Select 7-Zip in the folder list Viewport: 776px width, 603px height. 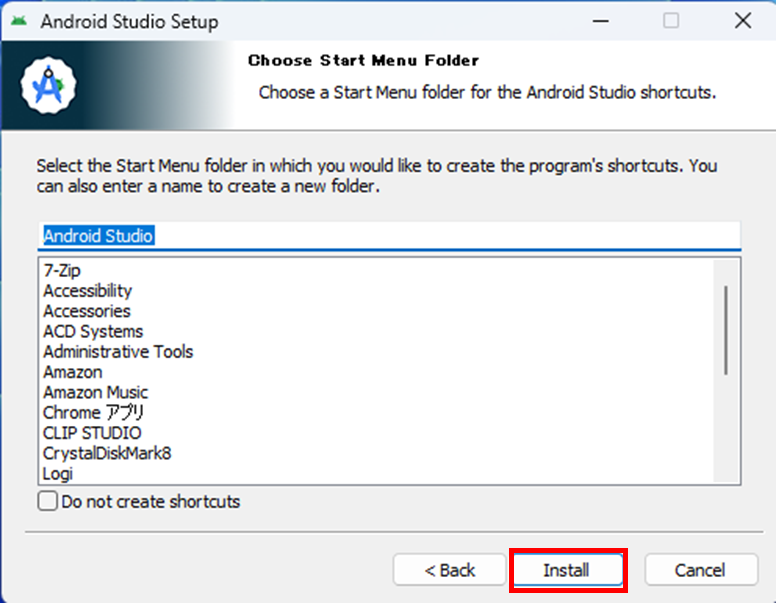point(63,270)
